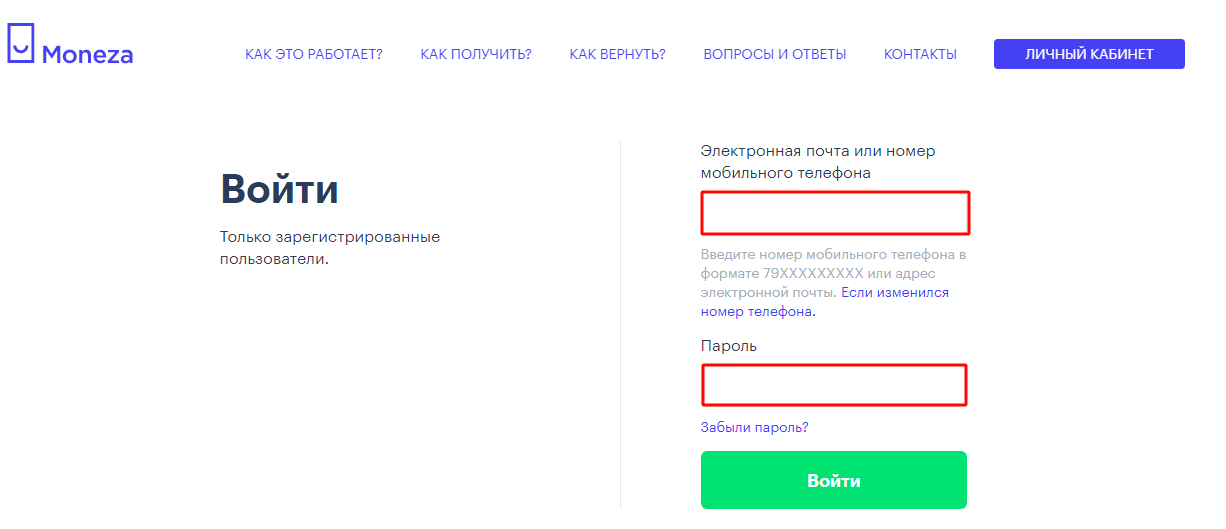Click the Только зарегистрированные пользователи text

click(330, 248)
